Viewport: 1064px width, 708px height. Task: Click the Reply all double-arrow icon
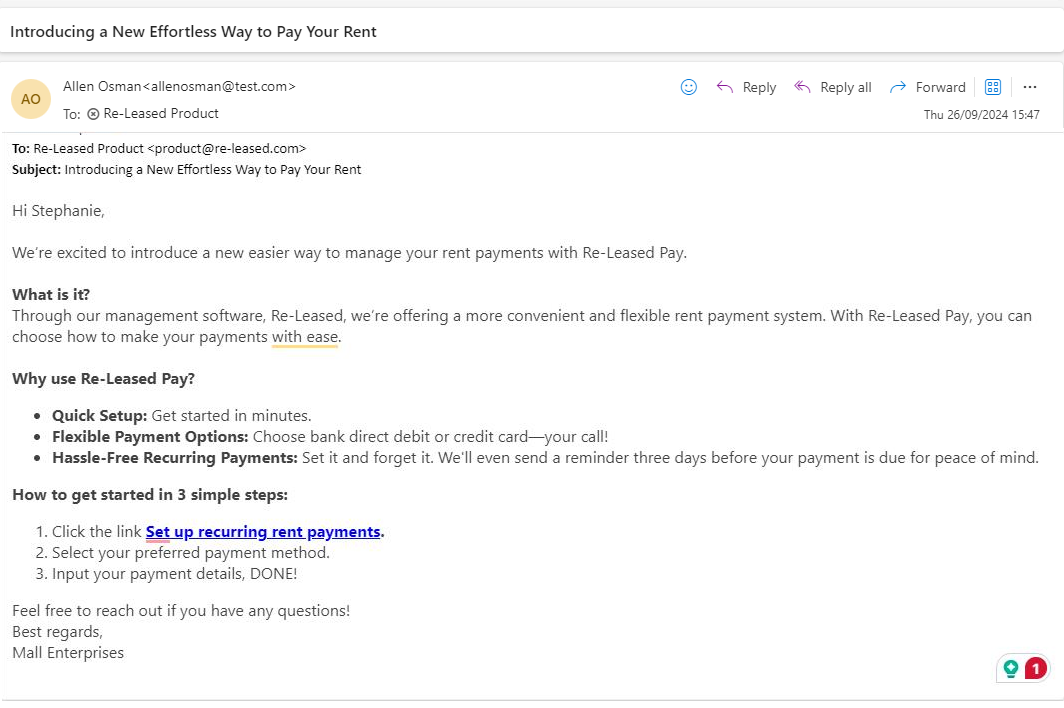click(802, 87)
